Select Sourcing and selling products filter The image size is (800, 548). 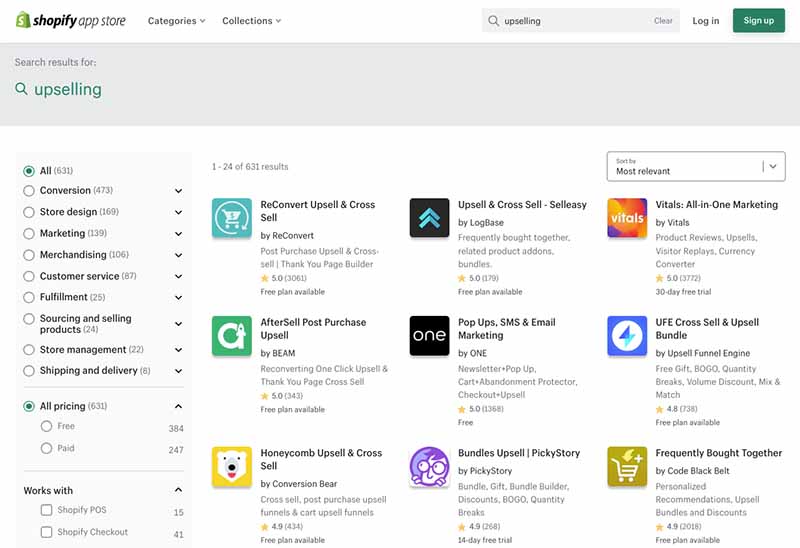[29, 319]
